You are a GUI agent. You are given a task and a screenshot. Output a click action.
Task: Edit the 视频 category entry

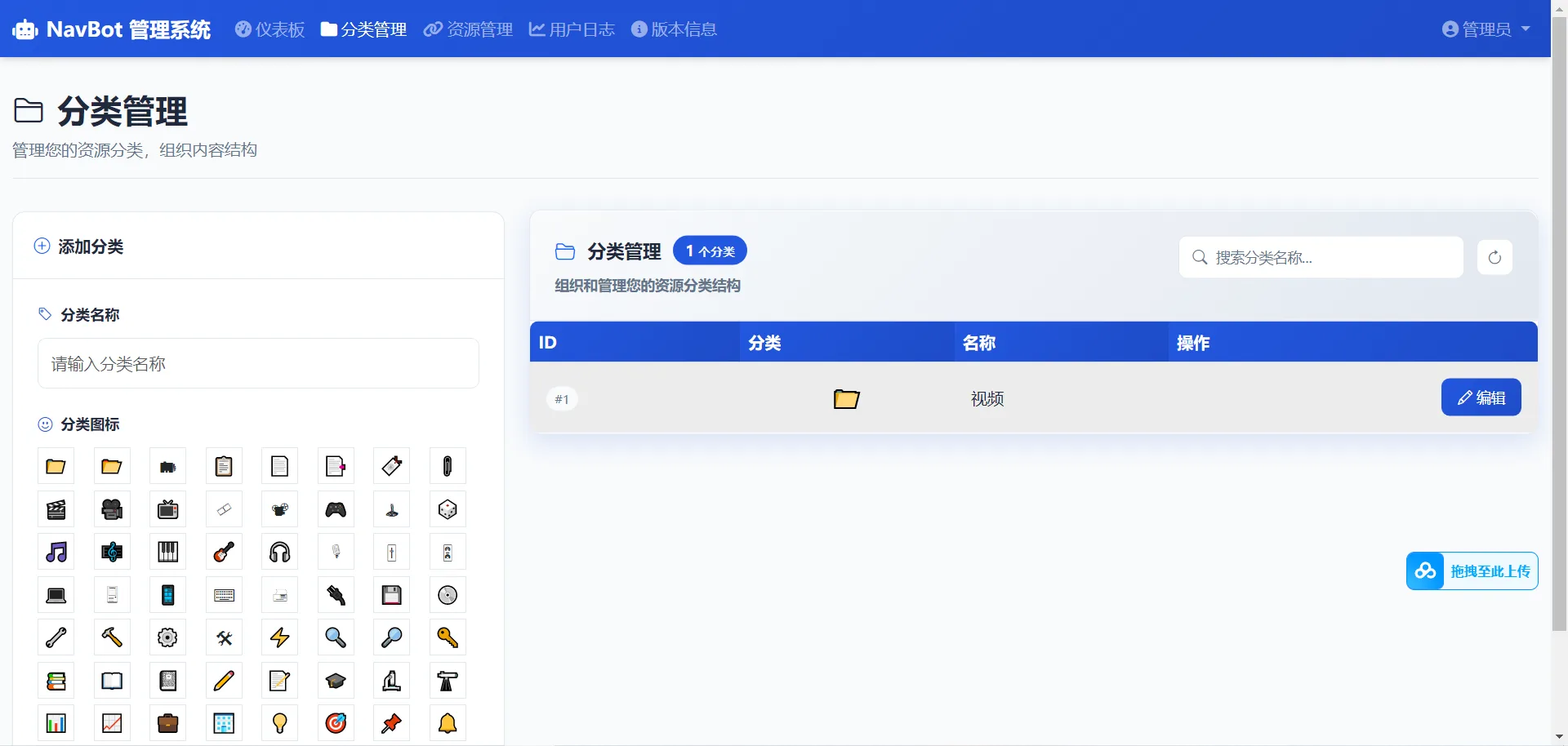pos(1481,397)
